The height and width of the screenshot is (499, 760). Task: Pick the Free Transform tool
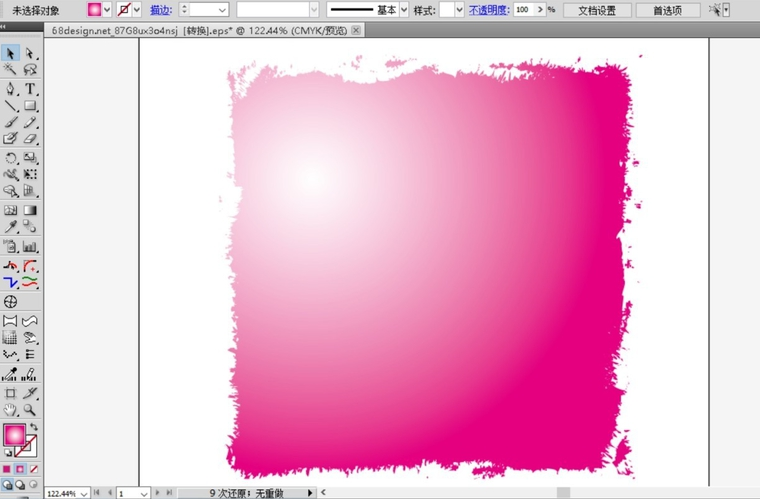30,174
